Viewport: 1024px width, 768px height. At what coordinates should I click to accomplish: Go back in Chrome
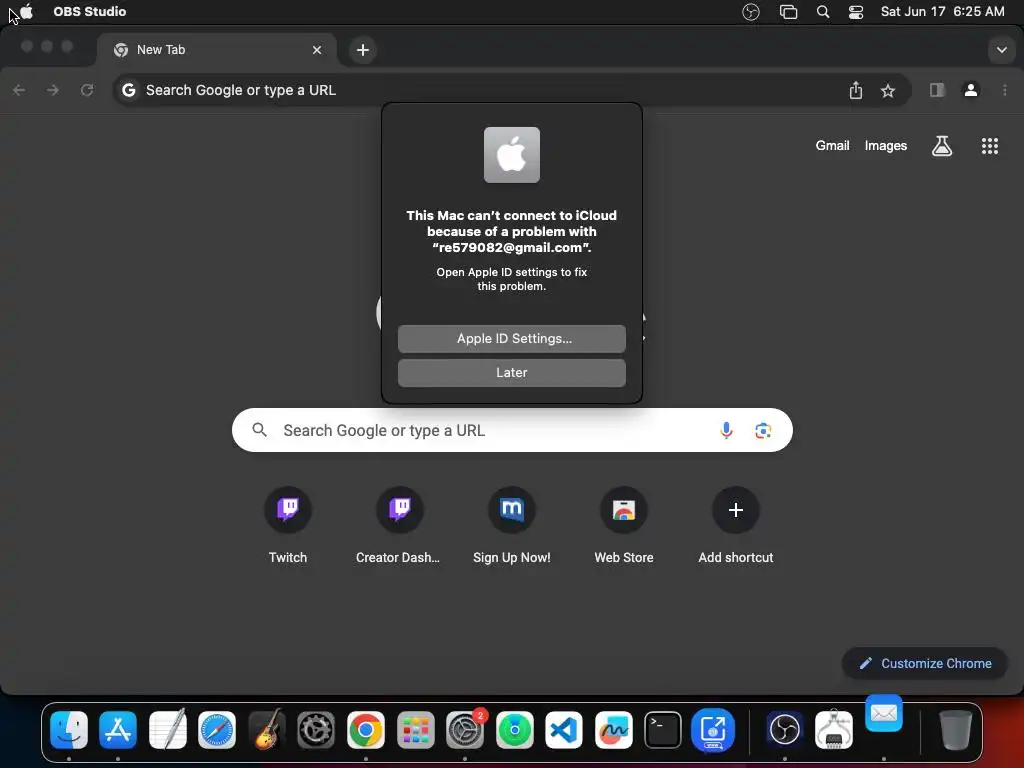pos(20,90)
